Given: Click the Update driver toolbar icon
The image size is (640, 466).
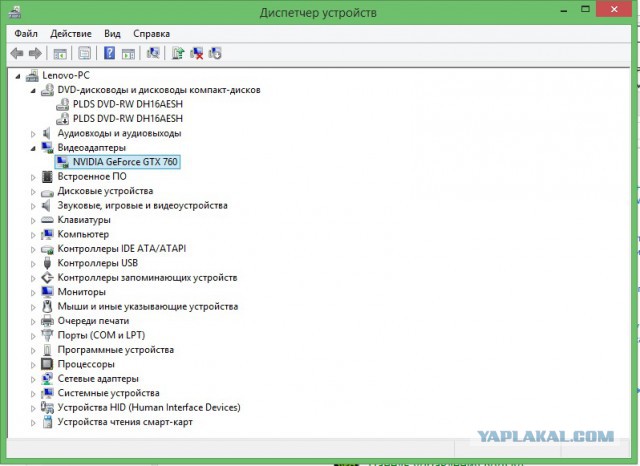Looking at the screenshot, I should coord(178,53).
